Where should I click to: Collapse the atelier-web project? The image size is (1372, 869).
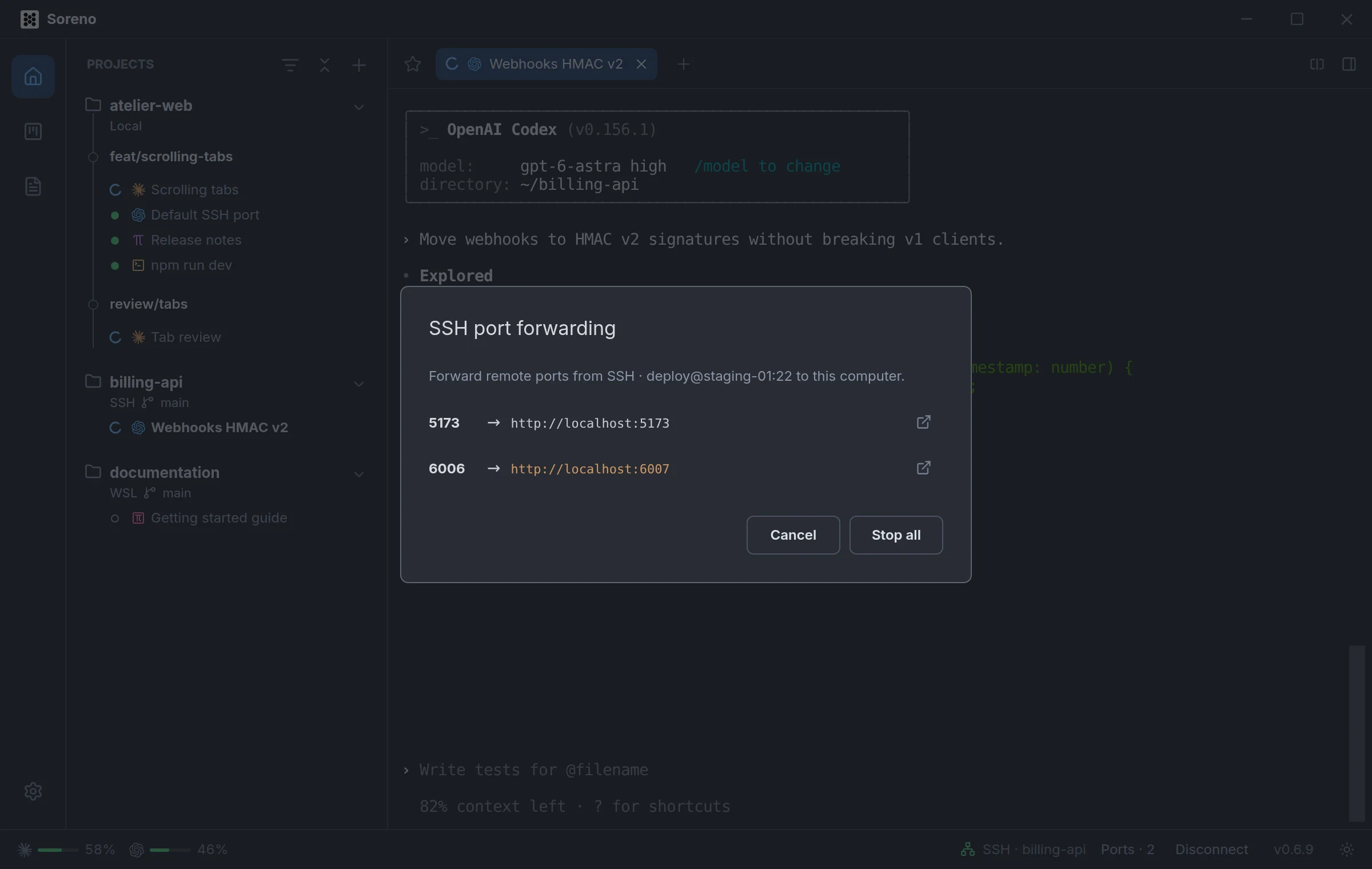tap(359, 107)
